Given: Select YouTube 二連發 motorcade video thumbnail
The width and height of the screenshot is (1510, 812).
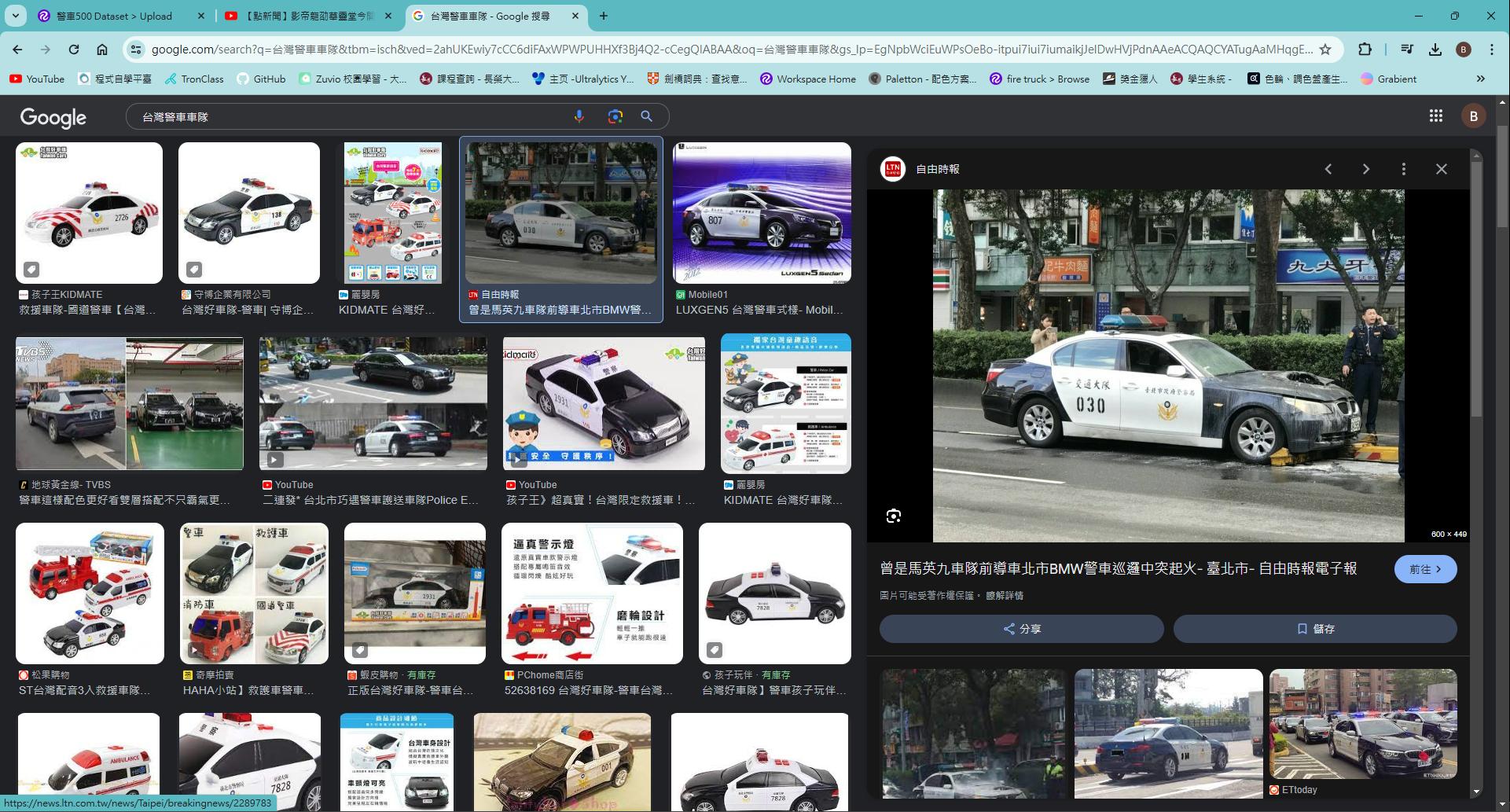Looking at the screenshot, I should point(373,403).
